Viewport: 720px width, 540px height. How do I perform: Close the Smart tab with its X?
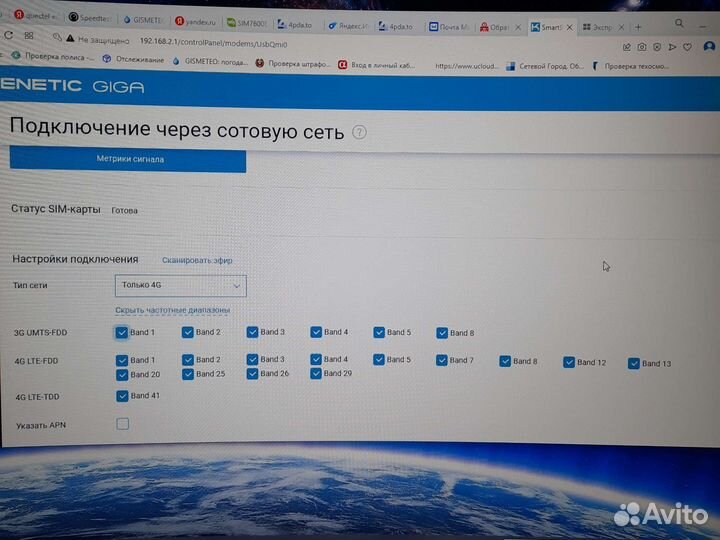(569, 28)
